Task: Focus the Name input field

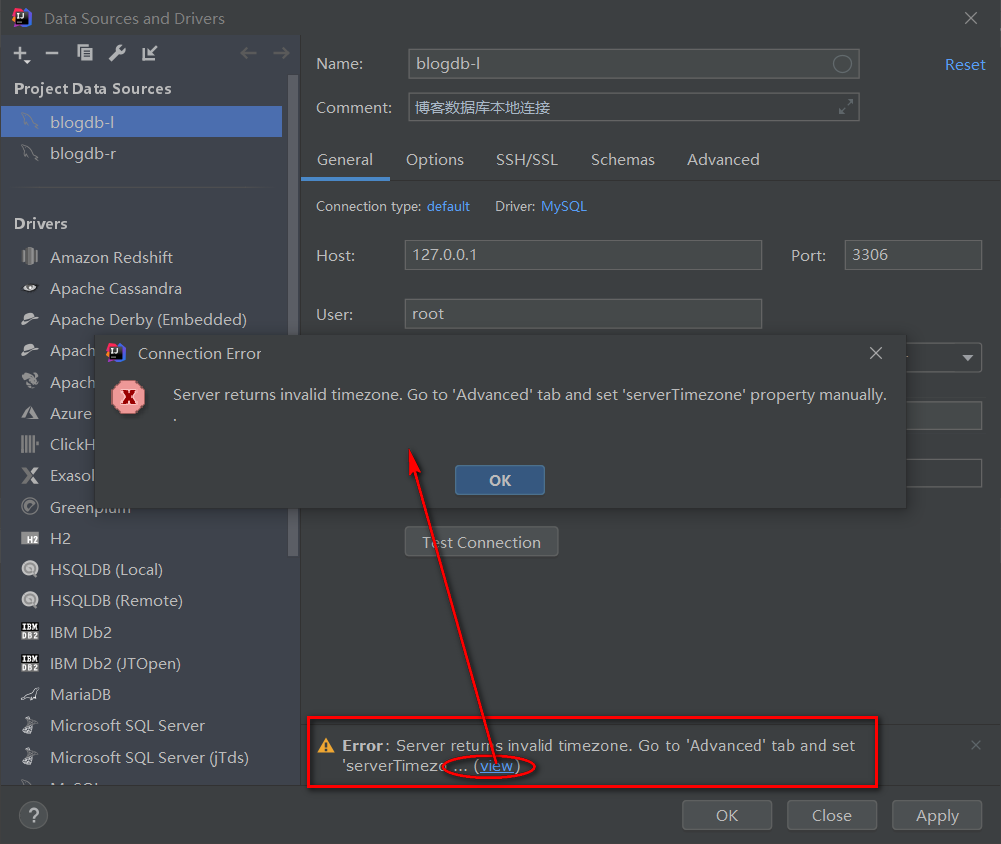Action: point(633,64)
